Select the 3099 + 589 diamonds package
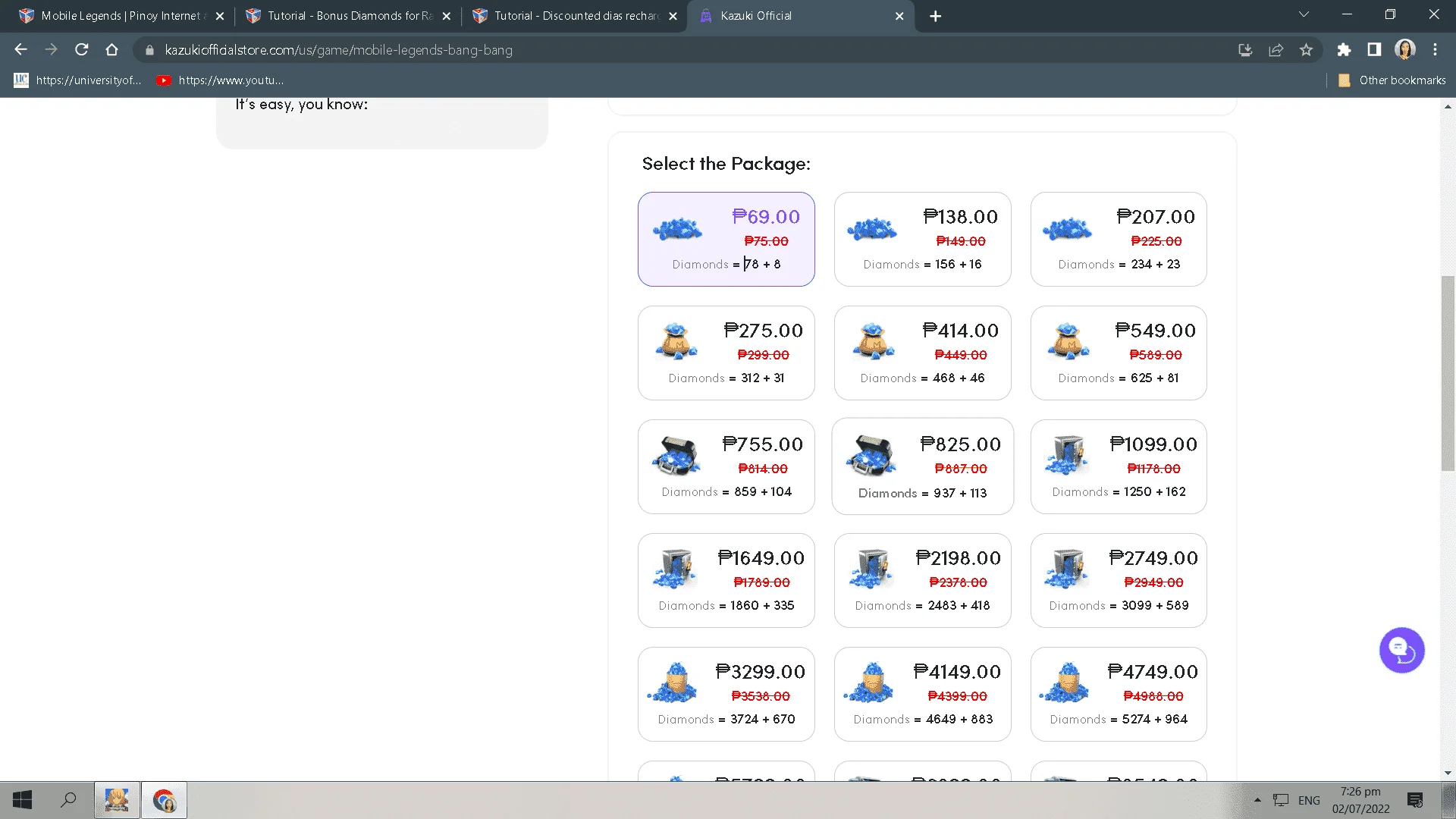The image size is (1456, 819). click(1119, 580)
